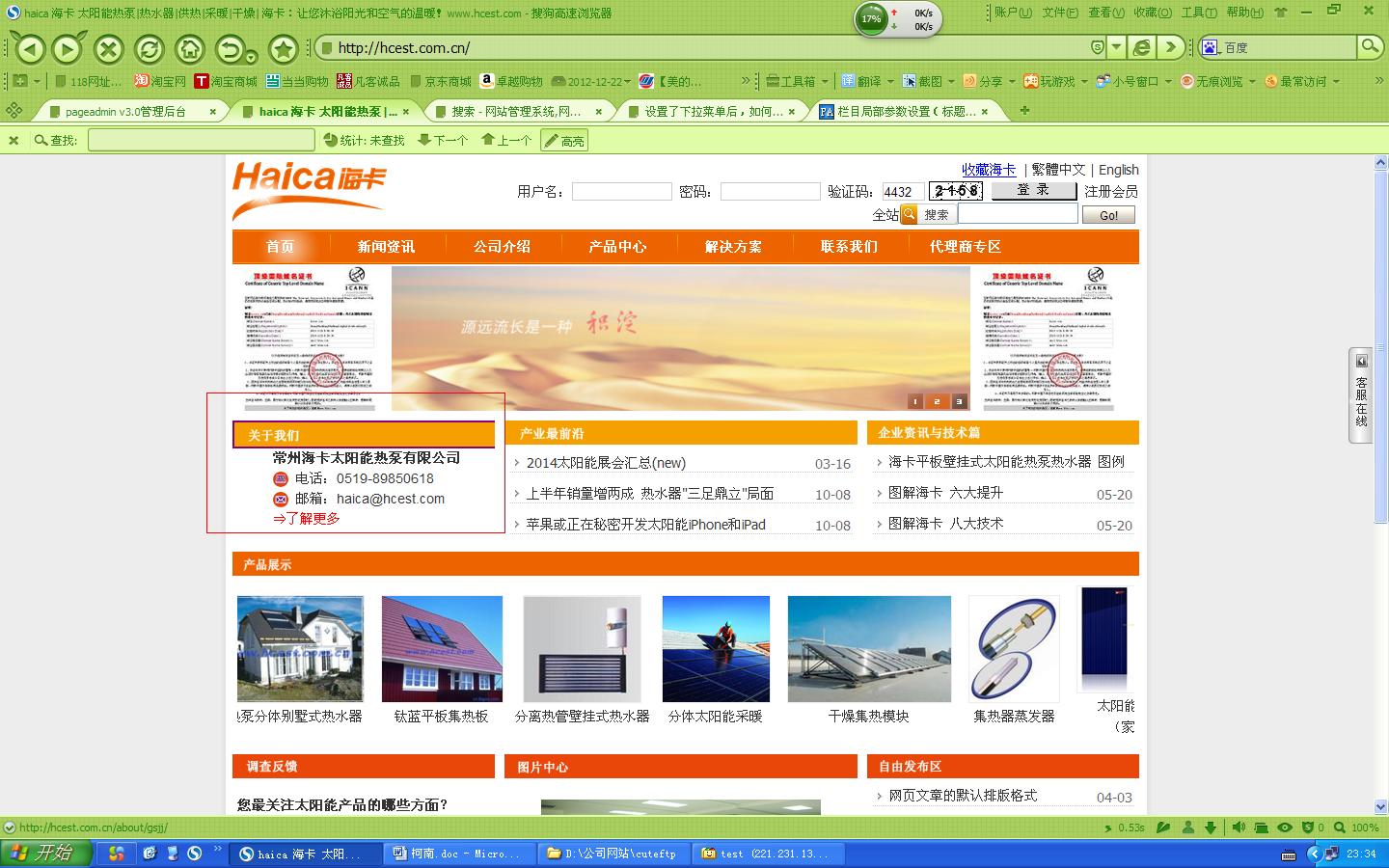Click the favorites star icon

283,48
